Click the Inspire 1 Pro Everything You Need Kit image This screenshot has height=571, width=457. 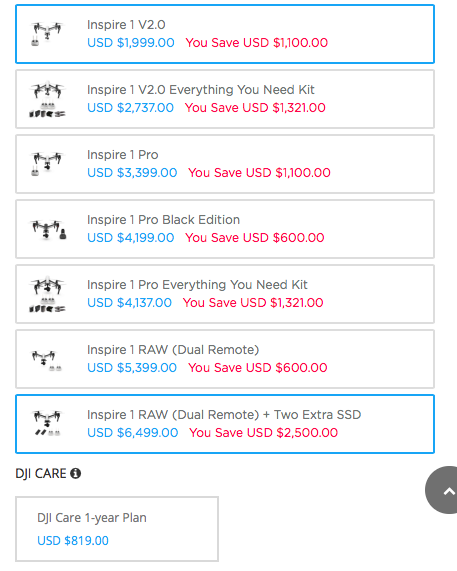pyautogui.click(x=47, y=295)
